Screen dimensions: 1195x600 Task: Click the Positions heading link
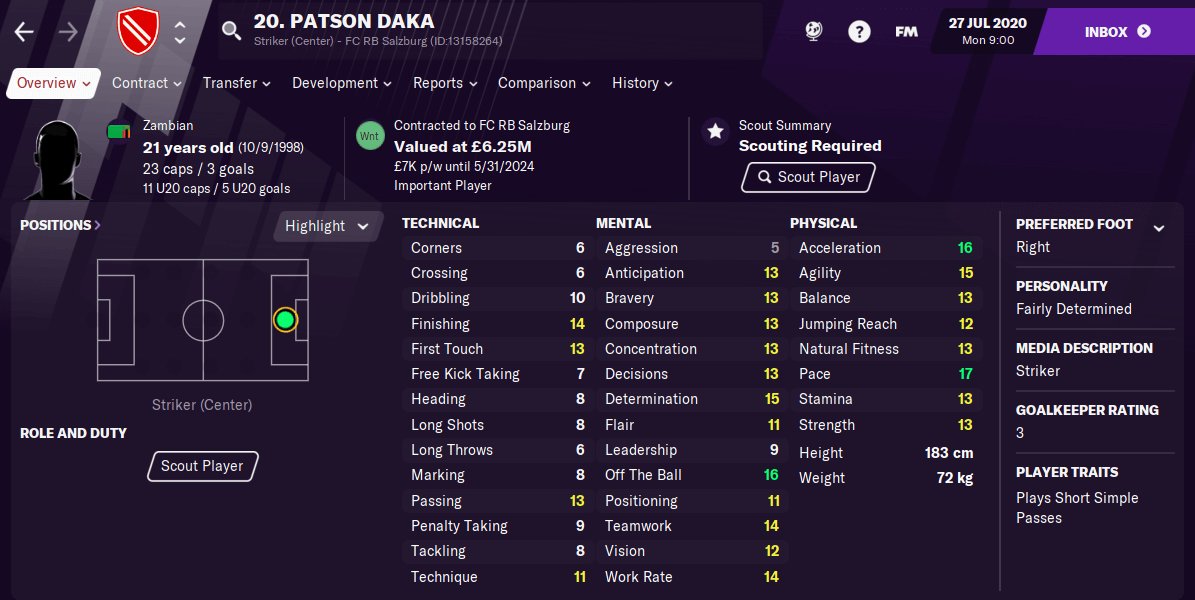pyautogui.click(x=60, y=225)
